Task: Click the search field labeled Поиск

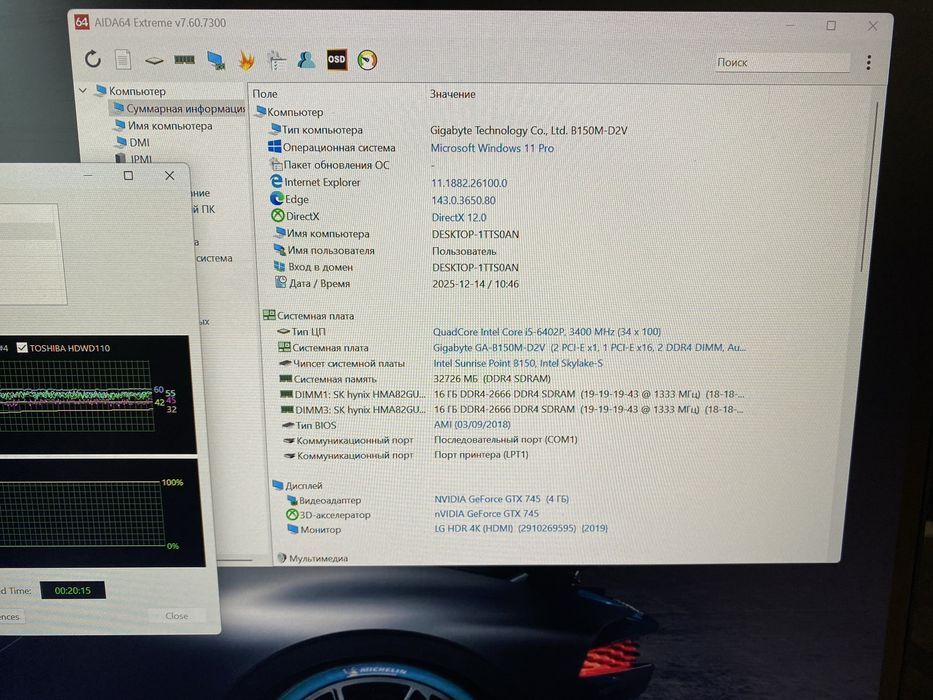Action: pyautogui.click(x=782, y=62)
